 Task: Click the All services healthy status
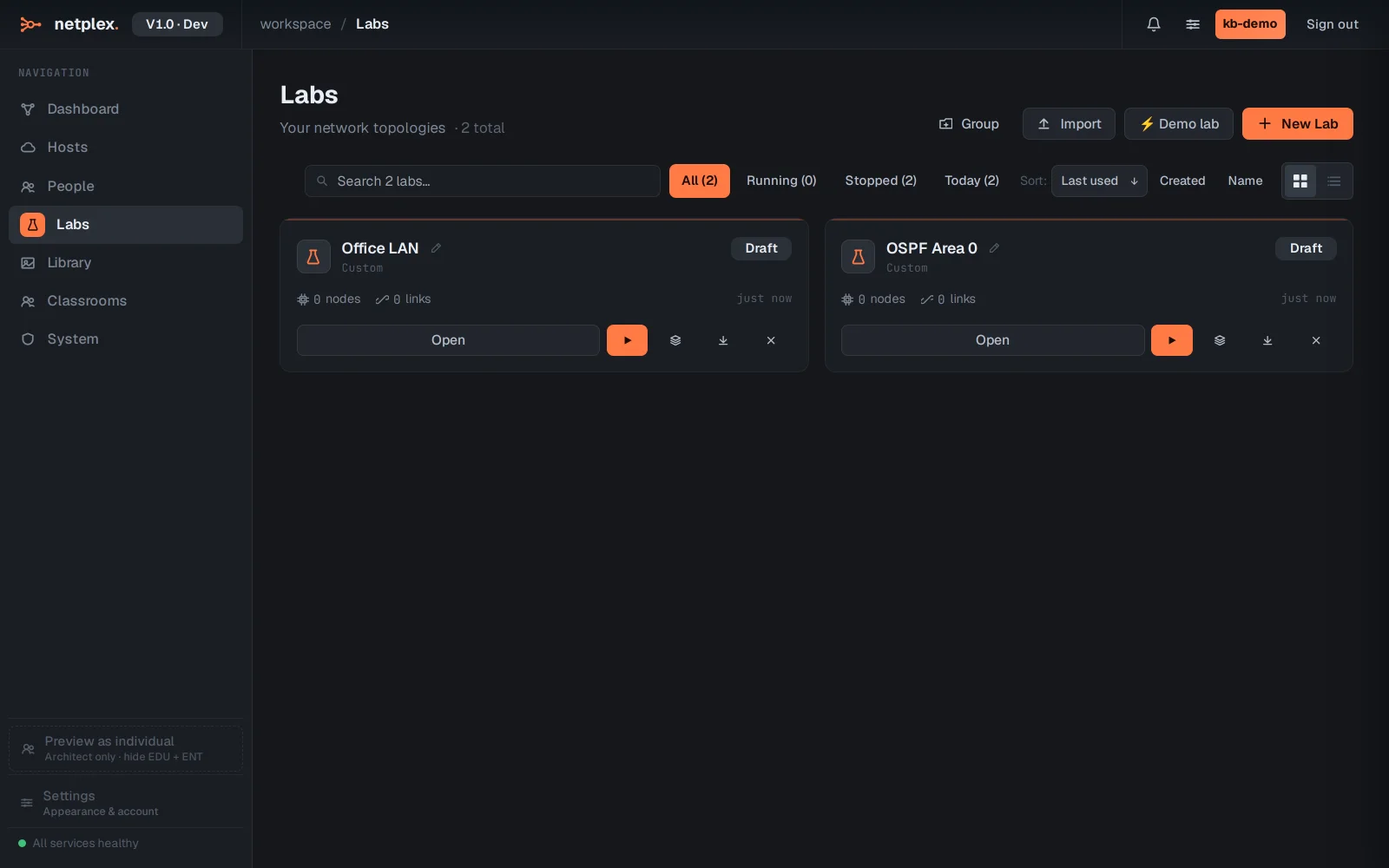tap(78, 843)
